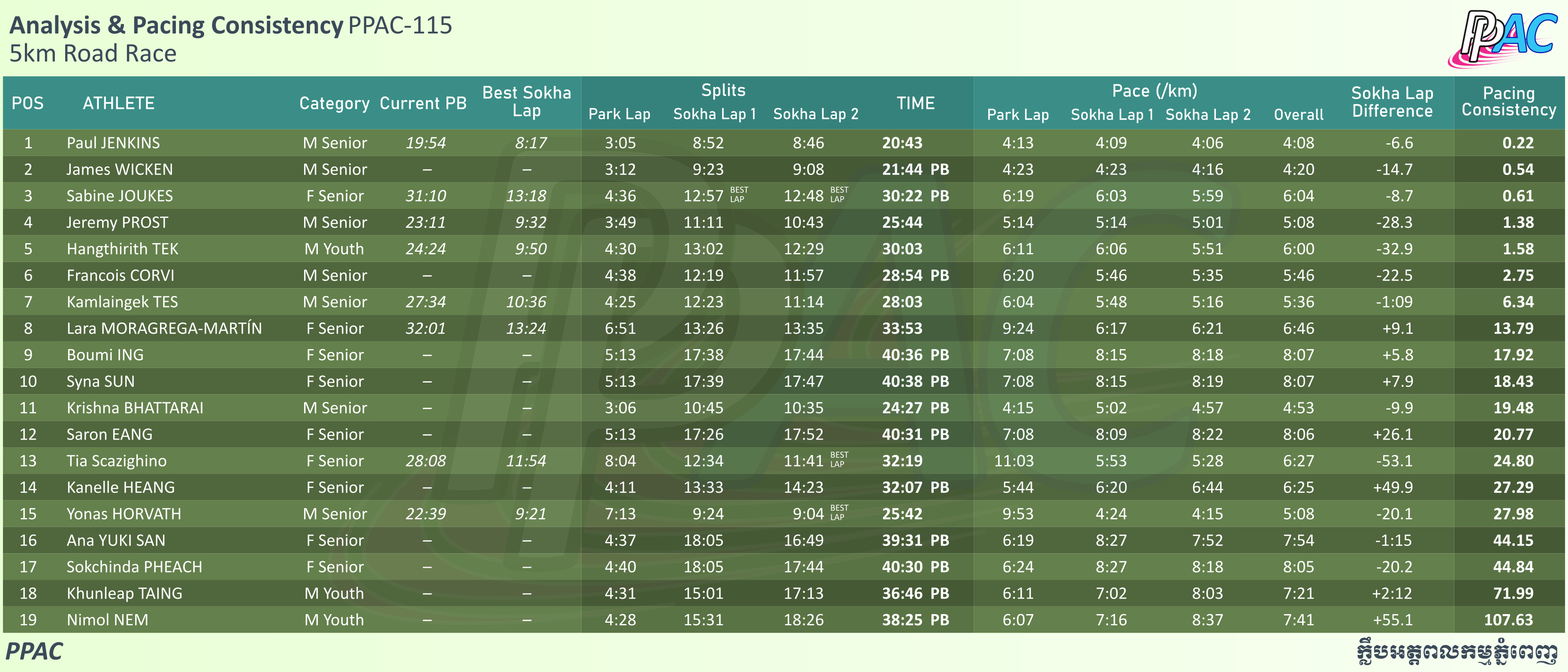The image size is (1568, 672).
Task: Click the Overall pace column header
Action: 1298,115
